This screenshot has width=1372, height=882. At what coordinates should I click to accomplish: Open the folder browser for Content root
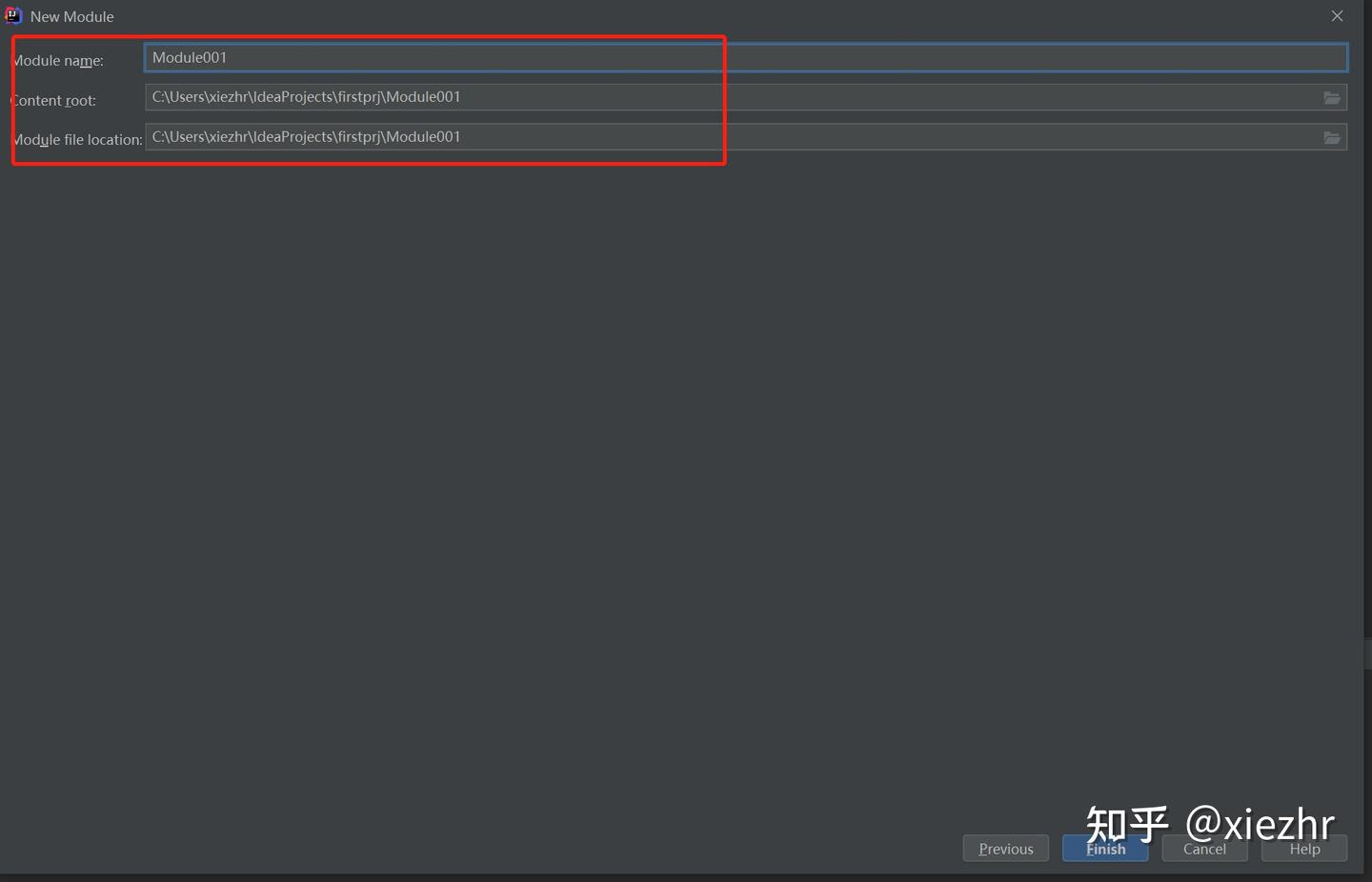pos(1331,97)
